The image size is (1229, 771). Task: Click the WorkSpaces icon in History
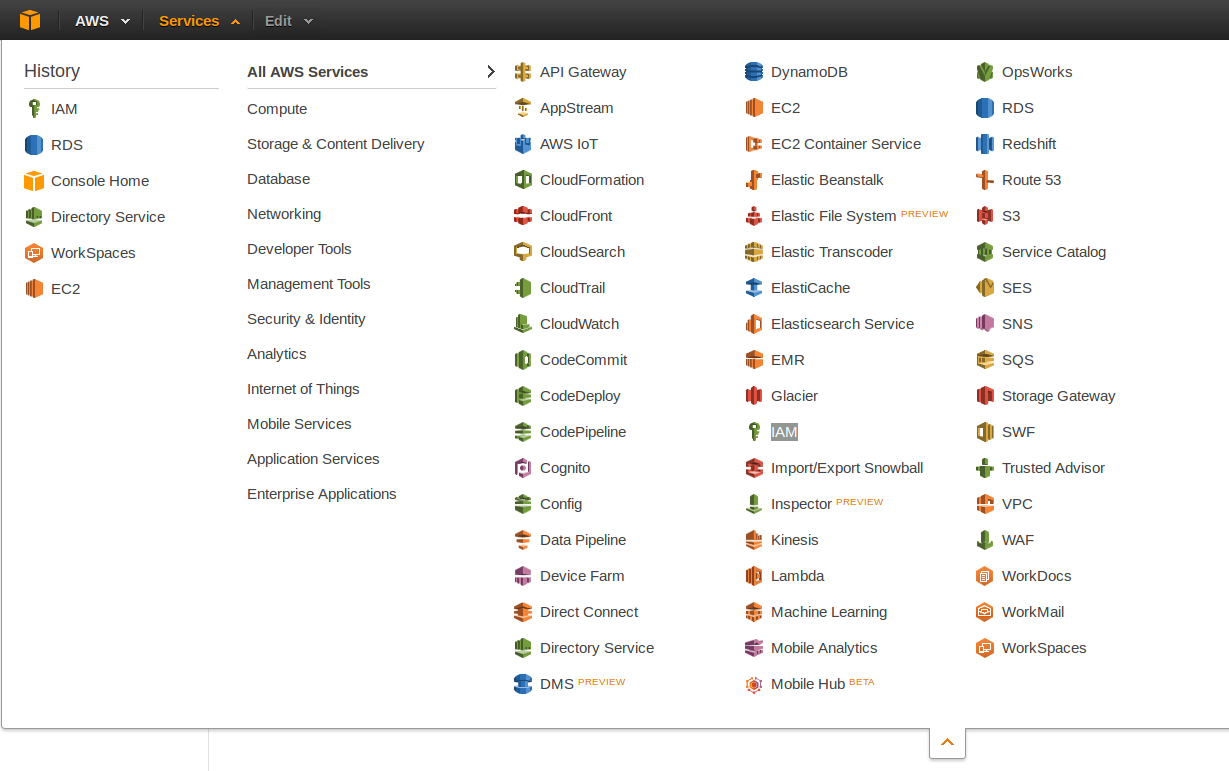pos(34,253)
